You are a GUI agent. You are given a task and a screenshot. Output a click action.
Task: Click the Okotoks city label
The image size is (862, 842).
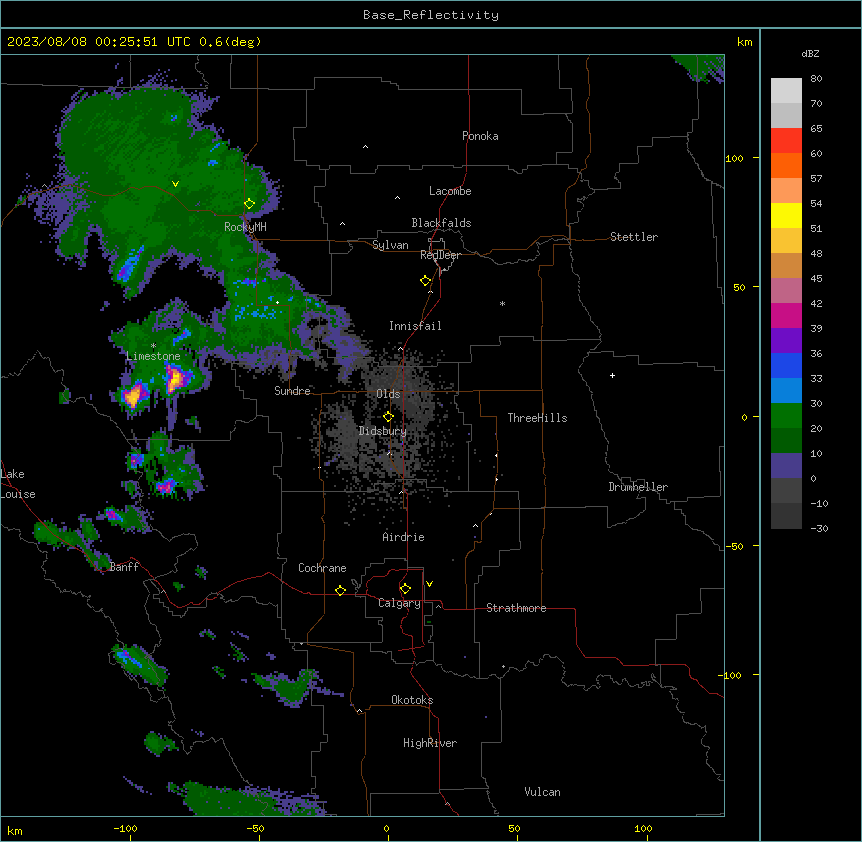(x=412, y=700)
